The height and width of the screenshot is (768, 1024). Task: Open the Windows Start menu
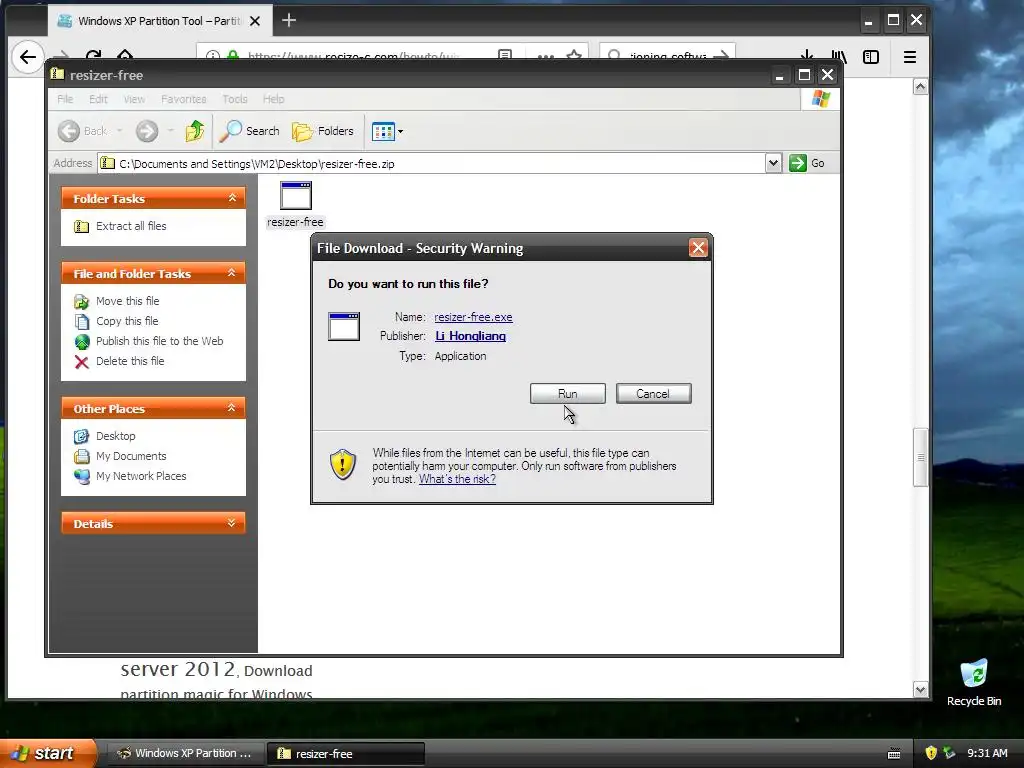[x=47, y=753]
